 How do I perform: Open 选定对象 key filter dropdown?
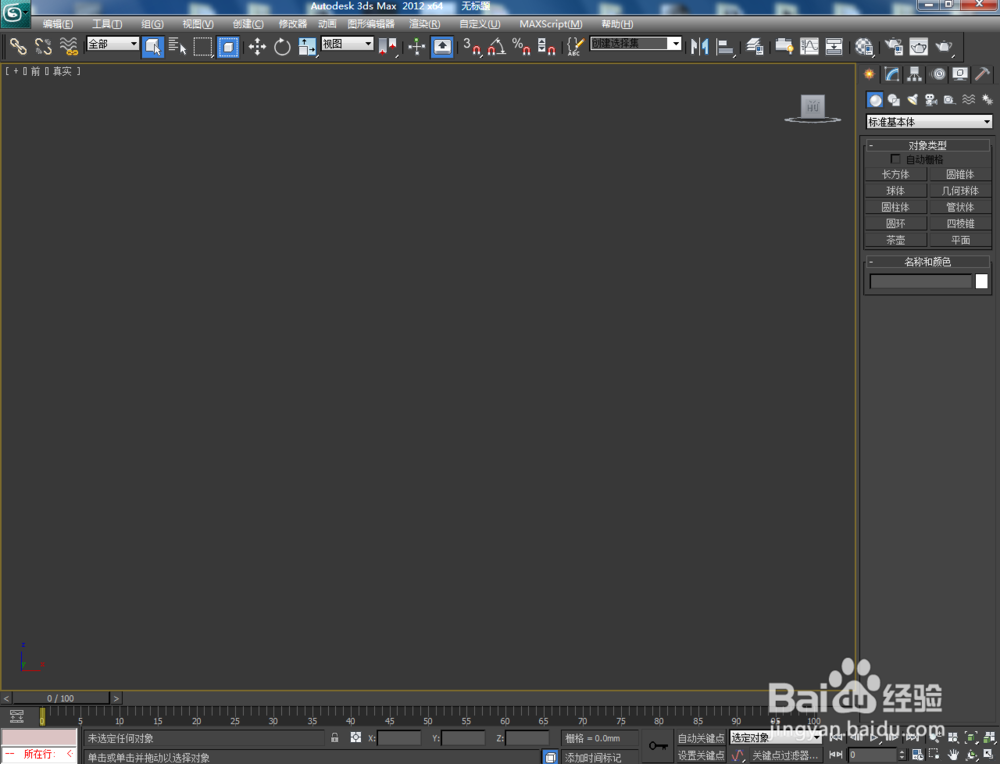pyautogui.click(x=776, y=738)
